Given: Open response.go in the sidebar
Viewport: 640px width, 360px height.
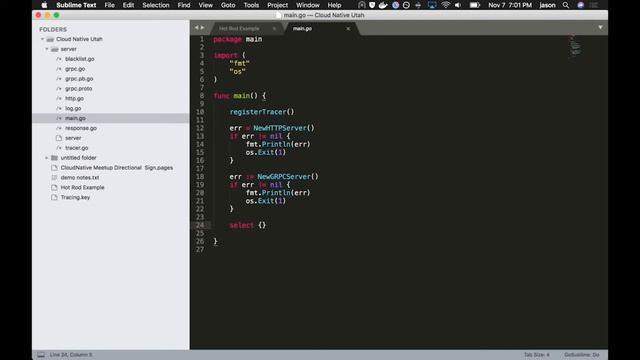Looking at the screenshot, I should coord(81,128).
